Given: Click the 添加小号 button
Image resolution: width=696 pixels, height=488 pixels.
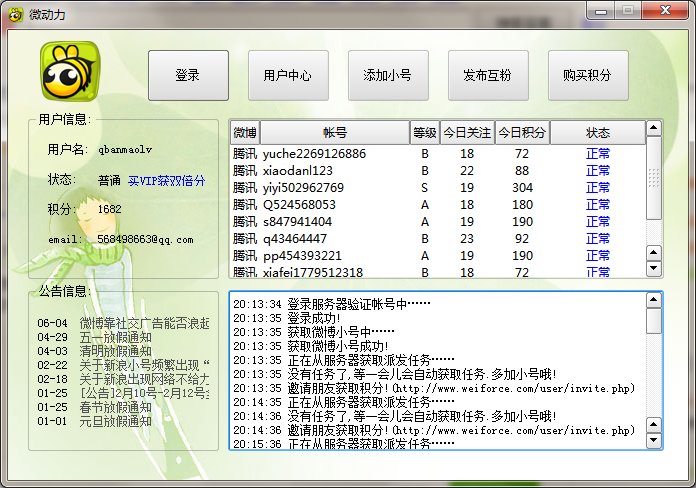Looking at the screenshot, I should [x=388, y=75].
